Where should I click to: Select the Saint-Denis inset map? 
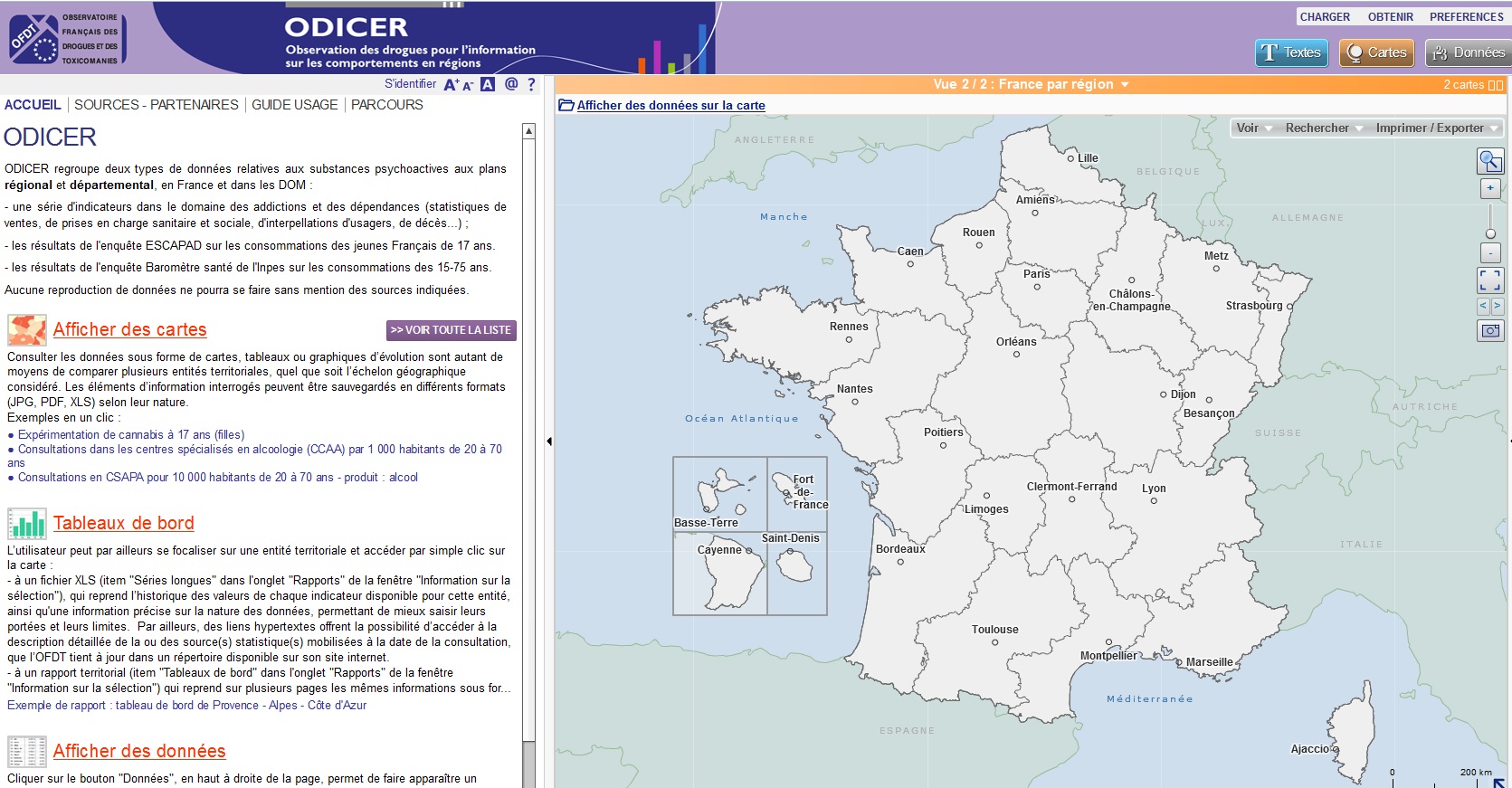coord(797,574)
